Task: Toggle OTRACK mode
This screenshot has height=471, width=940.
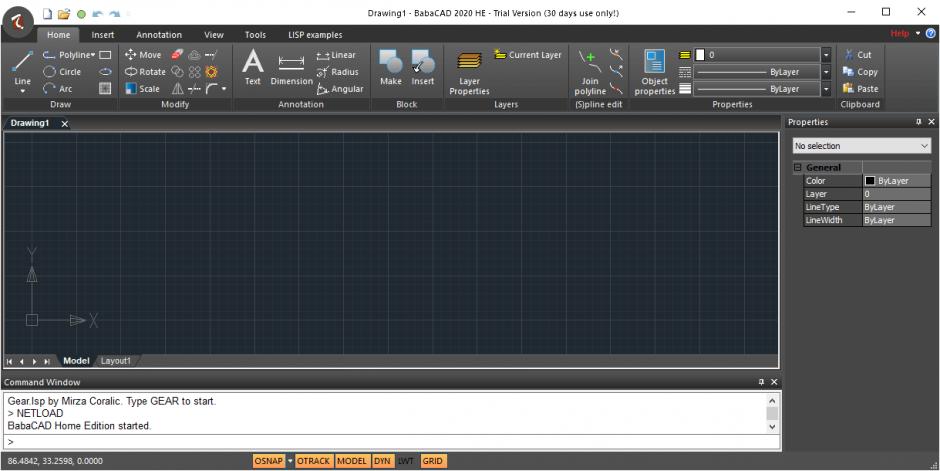Action: 314,461
